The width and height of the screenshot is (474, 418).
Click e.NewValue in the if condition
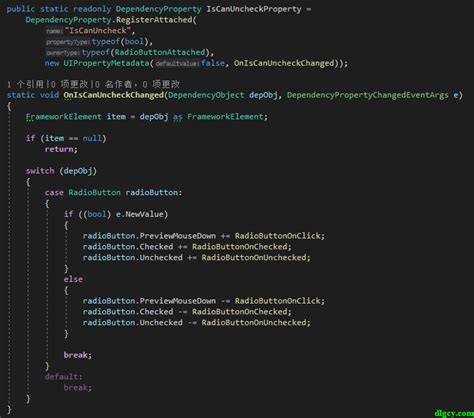tap(140, 214)
